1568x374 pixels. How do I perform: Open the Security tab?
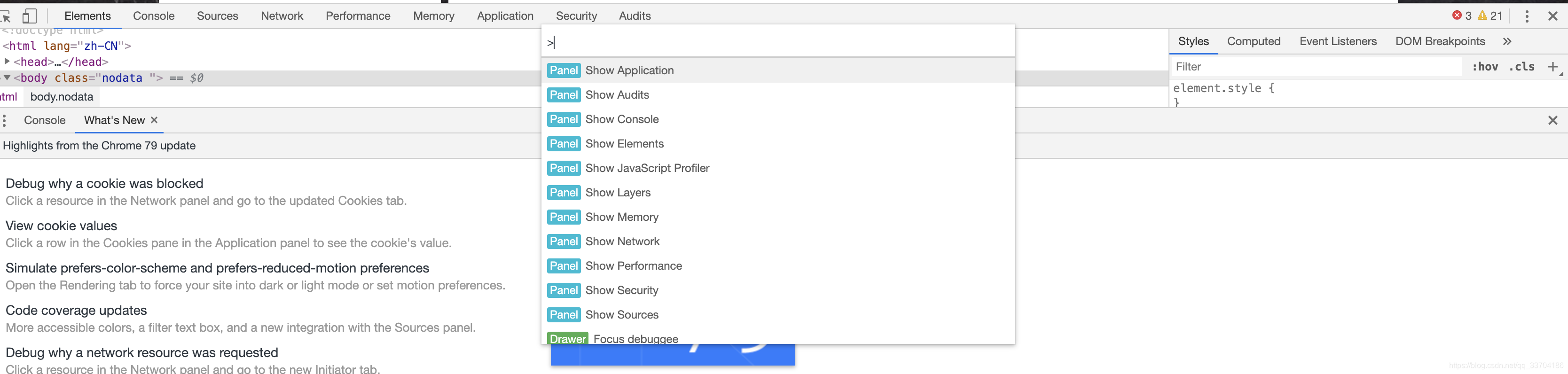576,16
